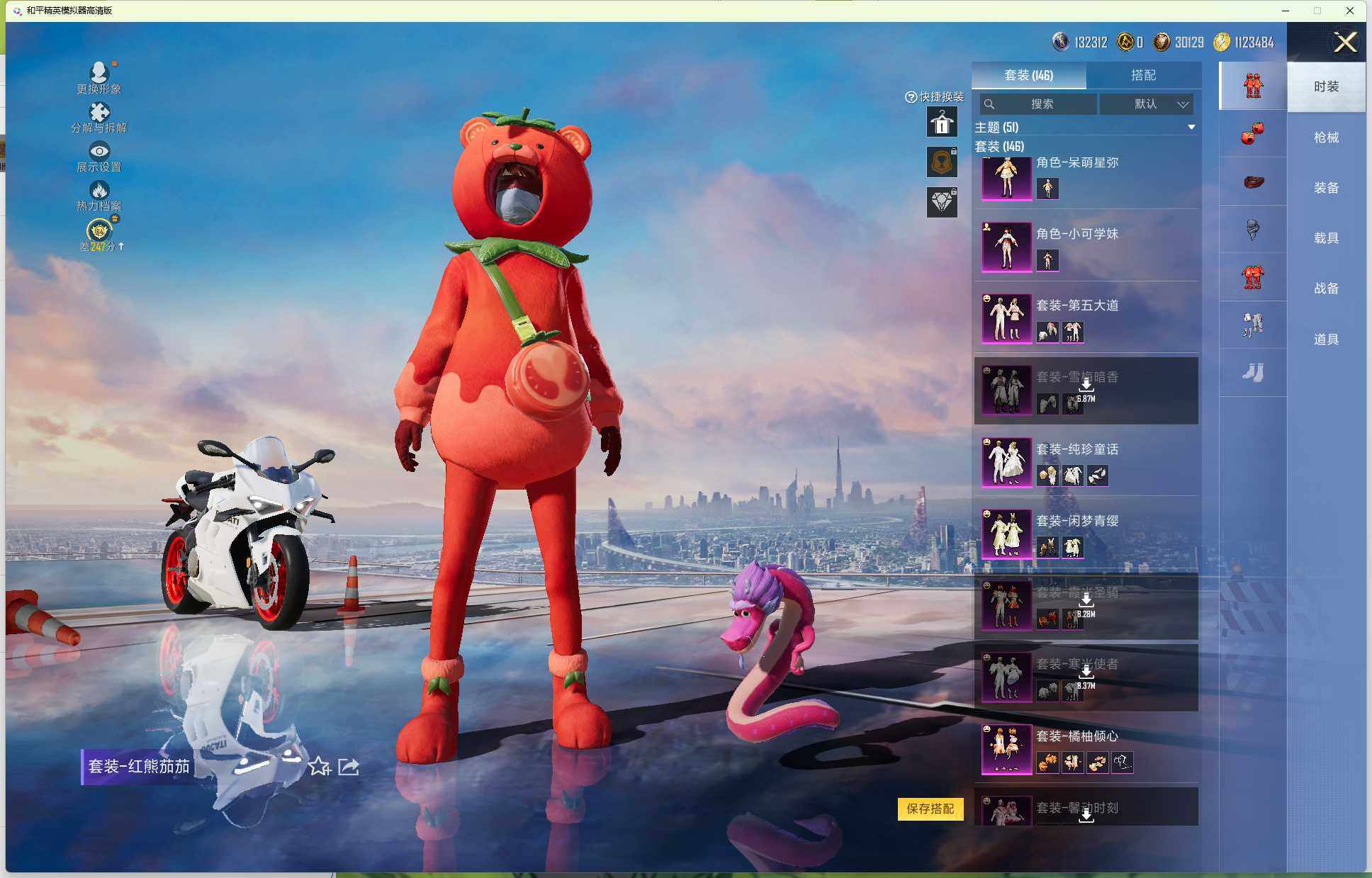Click the favorite star icon beside 套装-红熊茄茄
1372x878 pixels.
[x=319, y=766]
